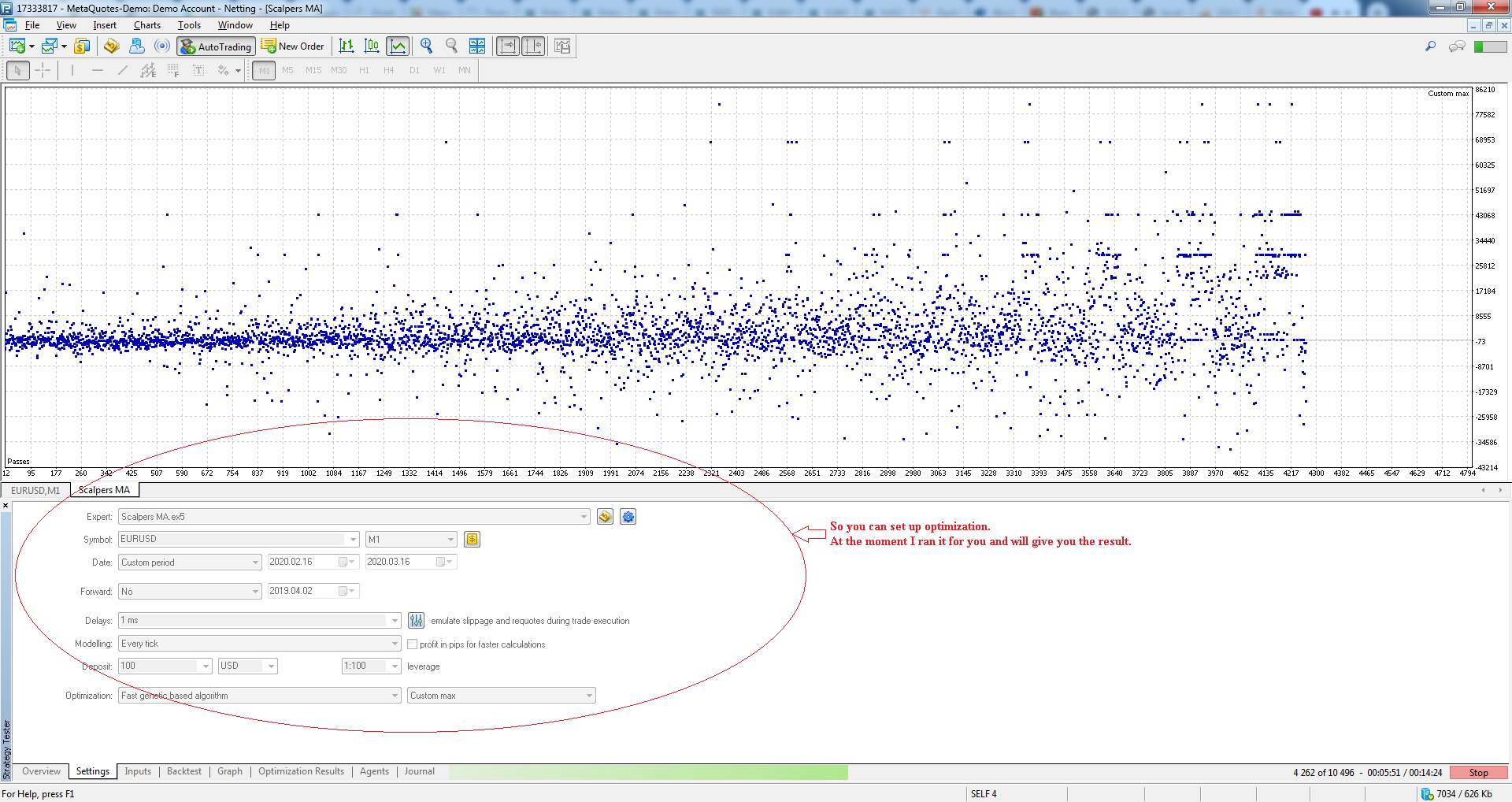Open Expert settings gear button
1512x802 pixels.
(628, 517)
